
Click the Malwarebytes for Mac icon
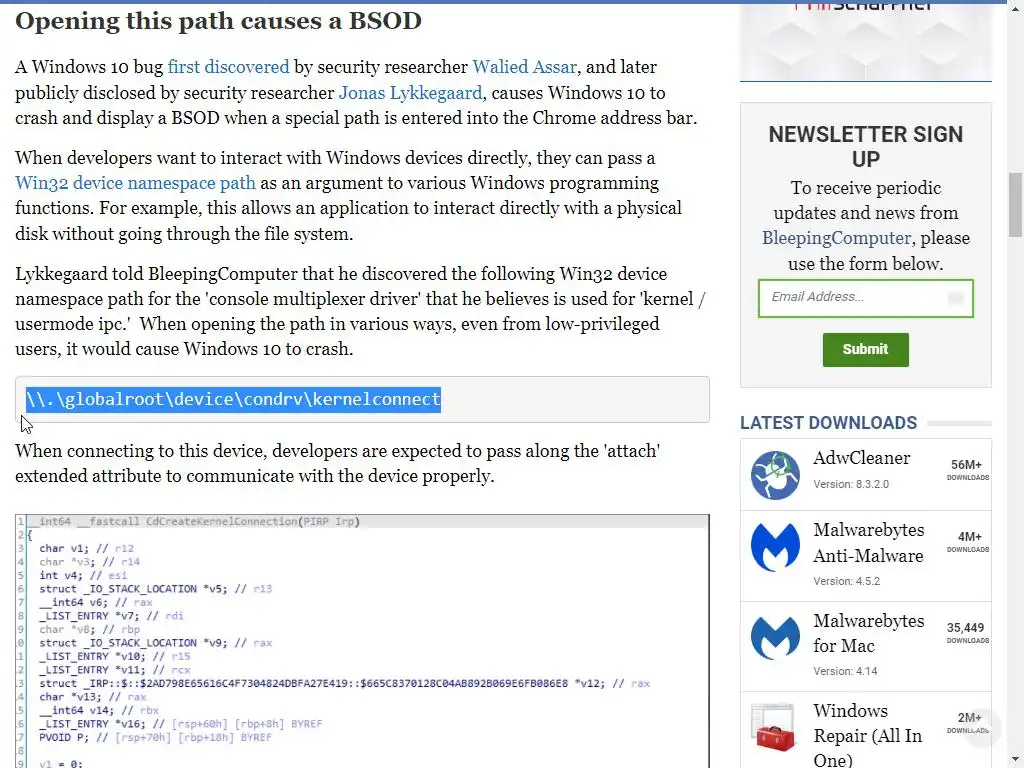[x=775, y=637]
